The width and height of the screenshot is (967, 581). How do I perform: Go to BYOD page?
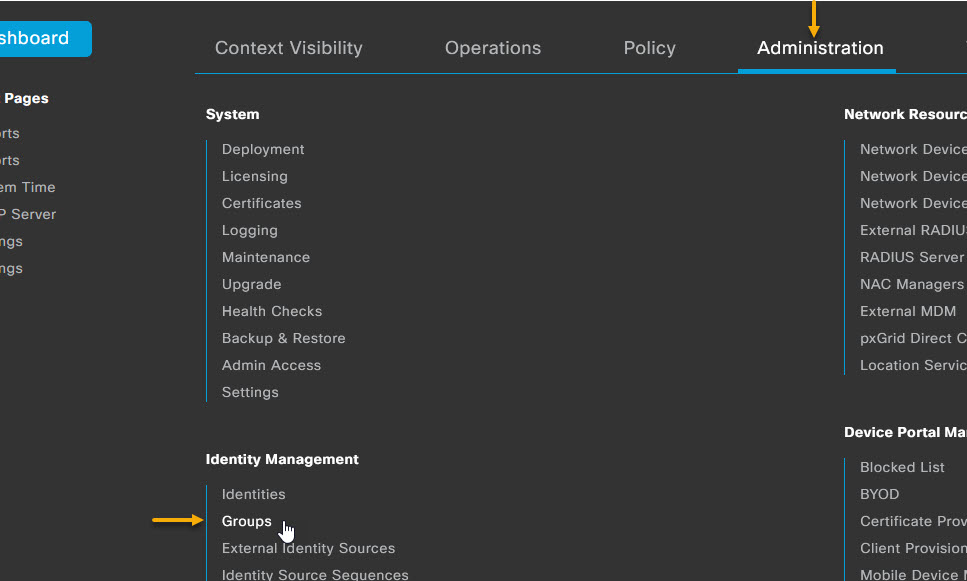(879, 495)
